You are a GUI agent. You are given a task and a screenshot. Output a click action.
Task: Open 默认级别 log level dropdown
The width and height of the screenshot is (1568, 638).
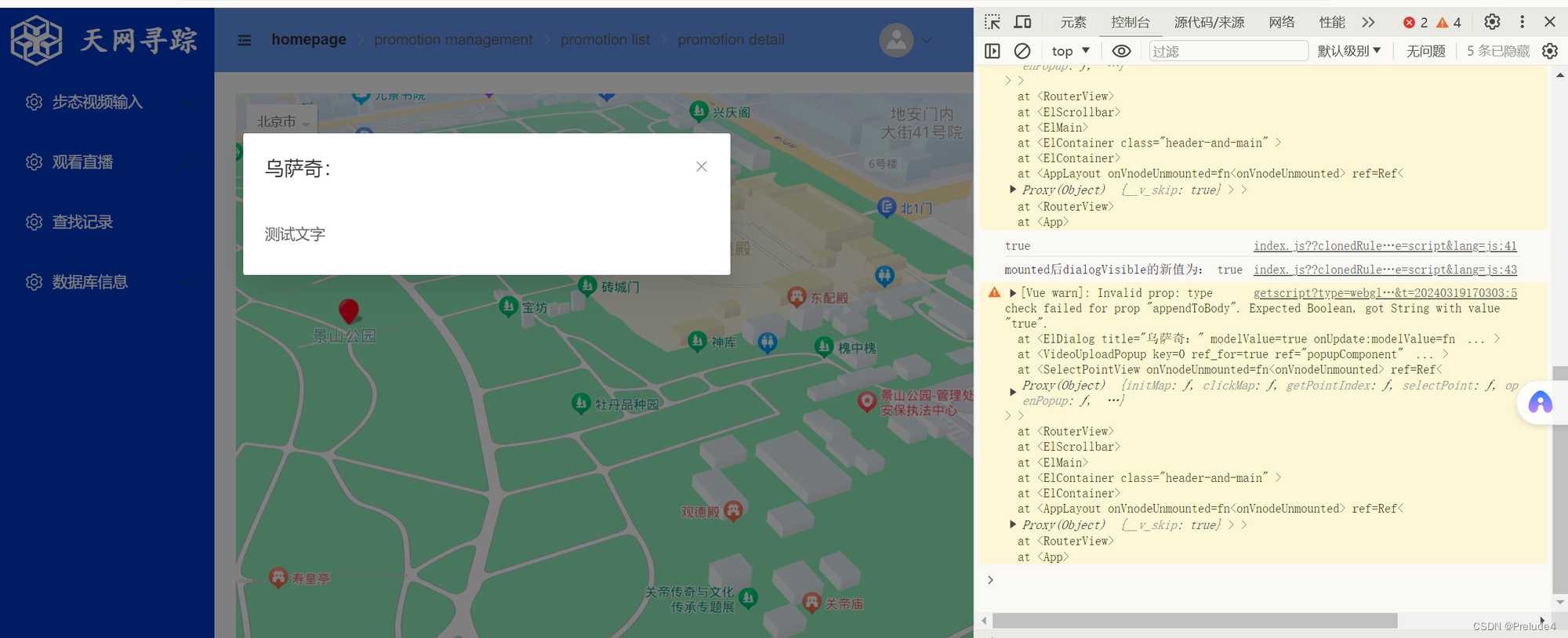click(1349, 51)
